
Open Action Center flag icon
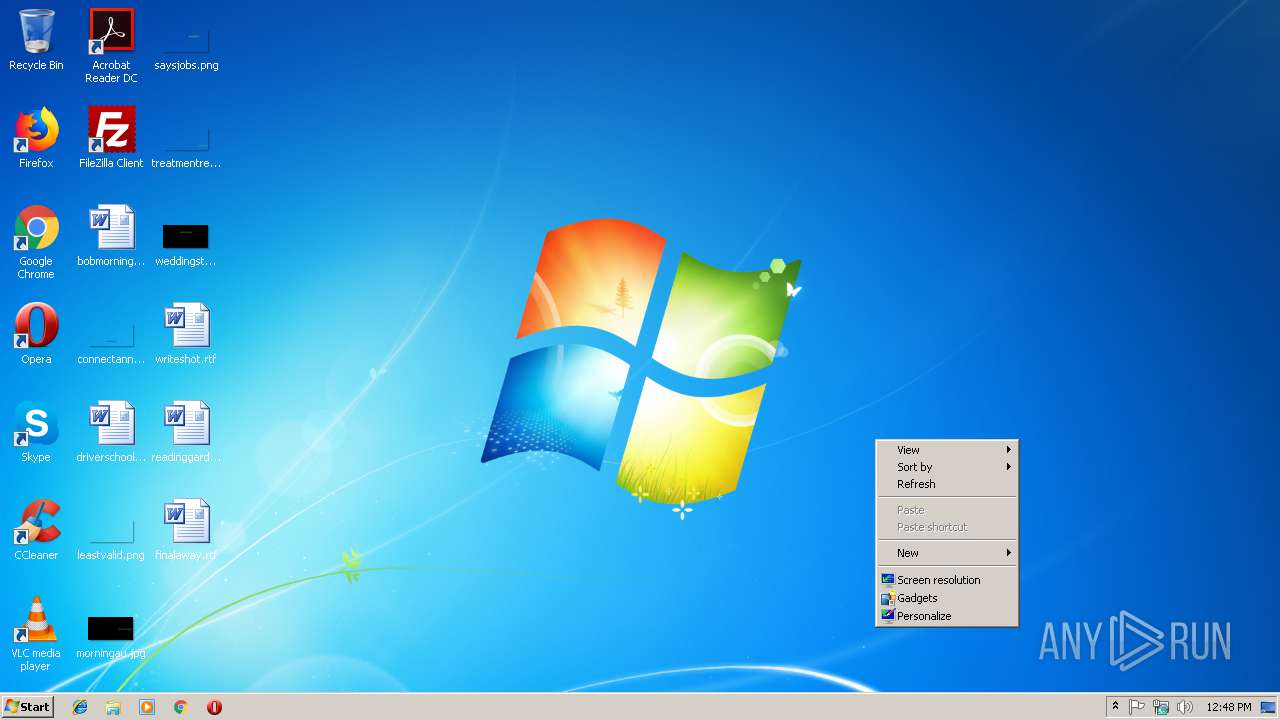1137,707
